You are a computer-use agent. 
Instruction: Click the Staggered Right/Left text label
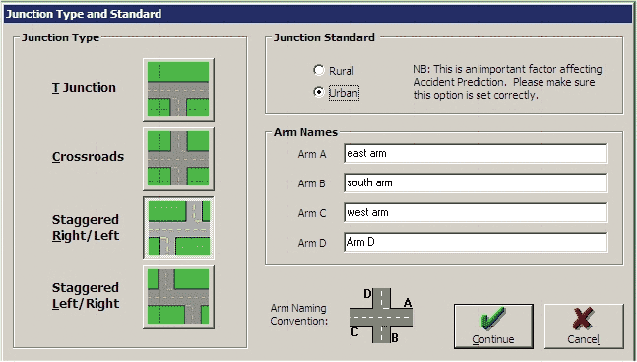[86, 228]
